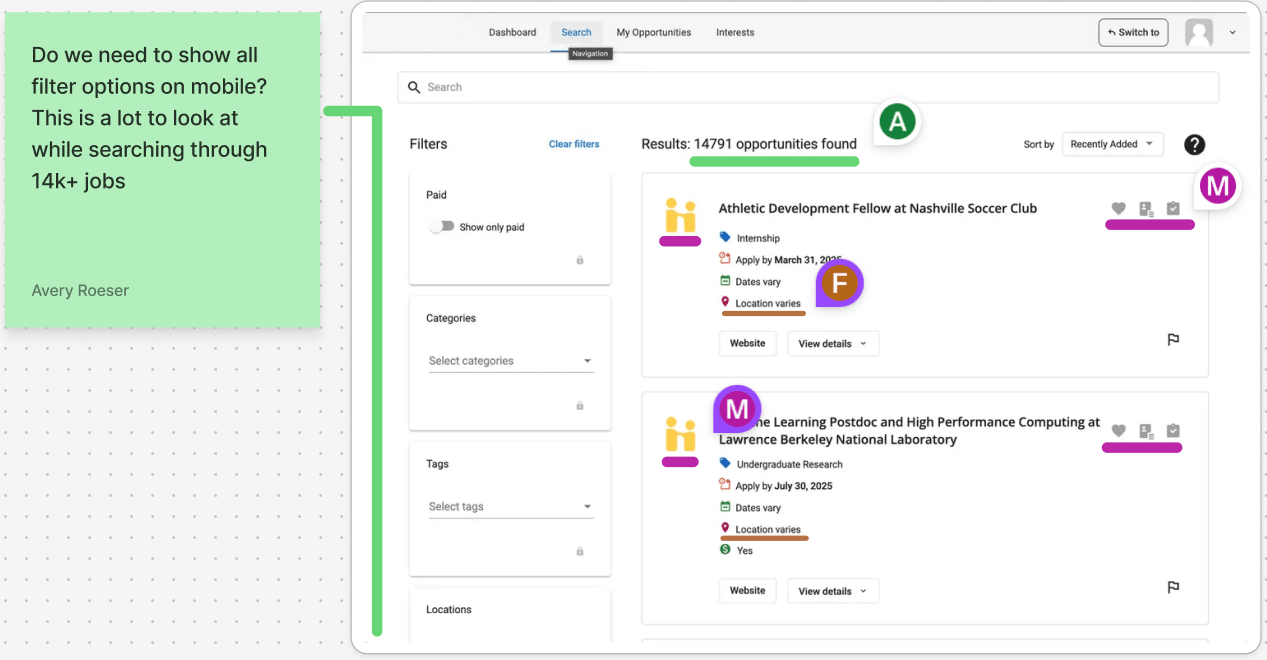Click into the Search text field

[x=808, y=87]
